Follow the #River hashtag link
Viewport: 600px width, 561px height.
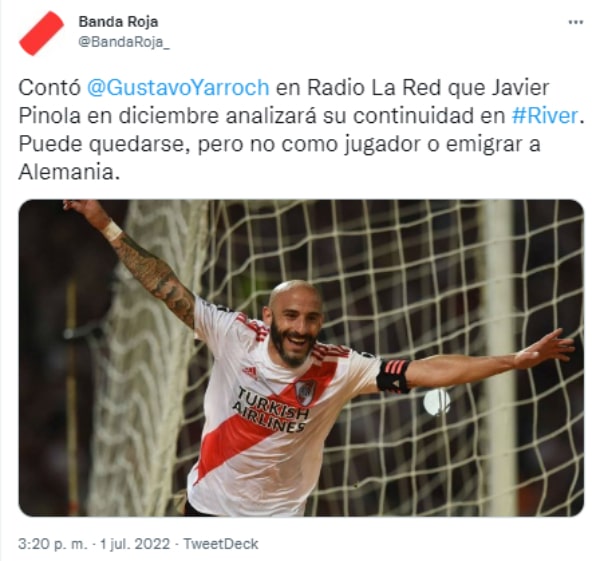pos(545,116)
